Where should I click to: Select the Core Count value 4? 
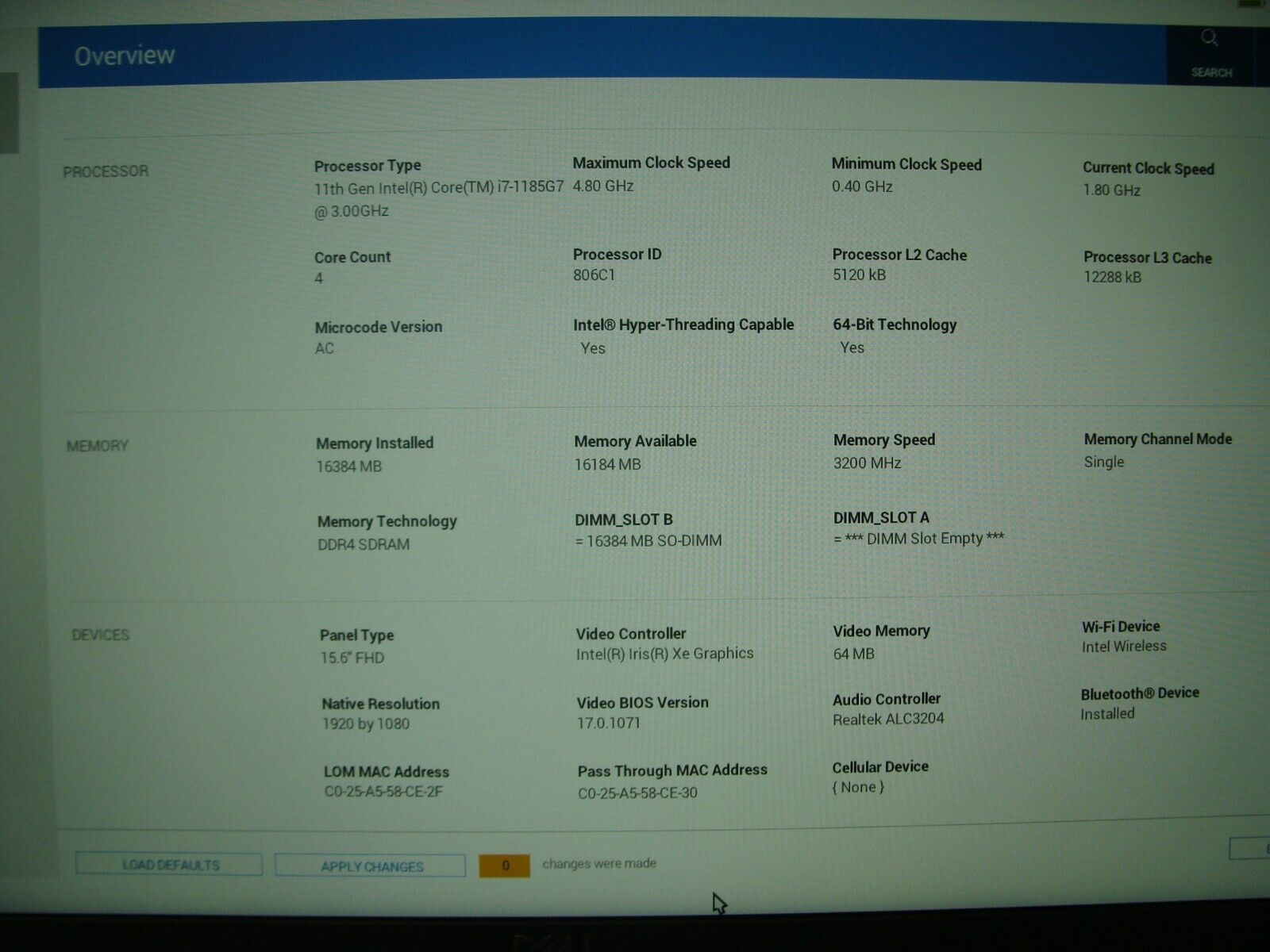318,278
